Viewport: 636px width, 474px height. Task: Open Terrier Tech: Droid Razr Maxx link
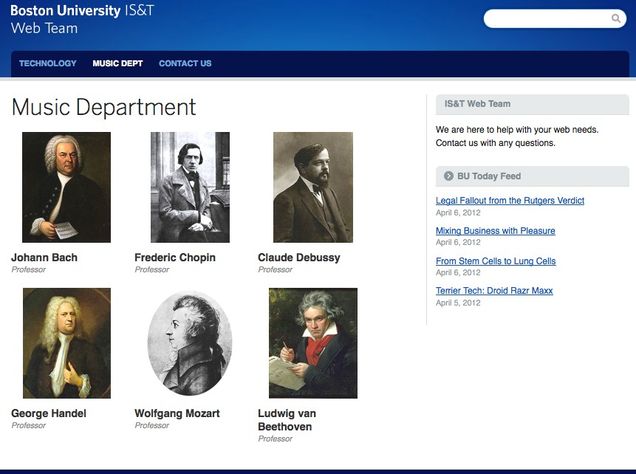(x=494, y=290)
